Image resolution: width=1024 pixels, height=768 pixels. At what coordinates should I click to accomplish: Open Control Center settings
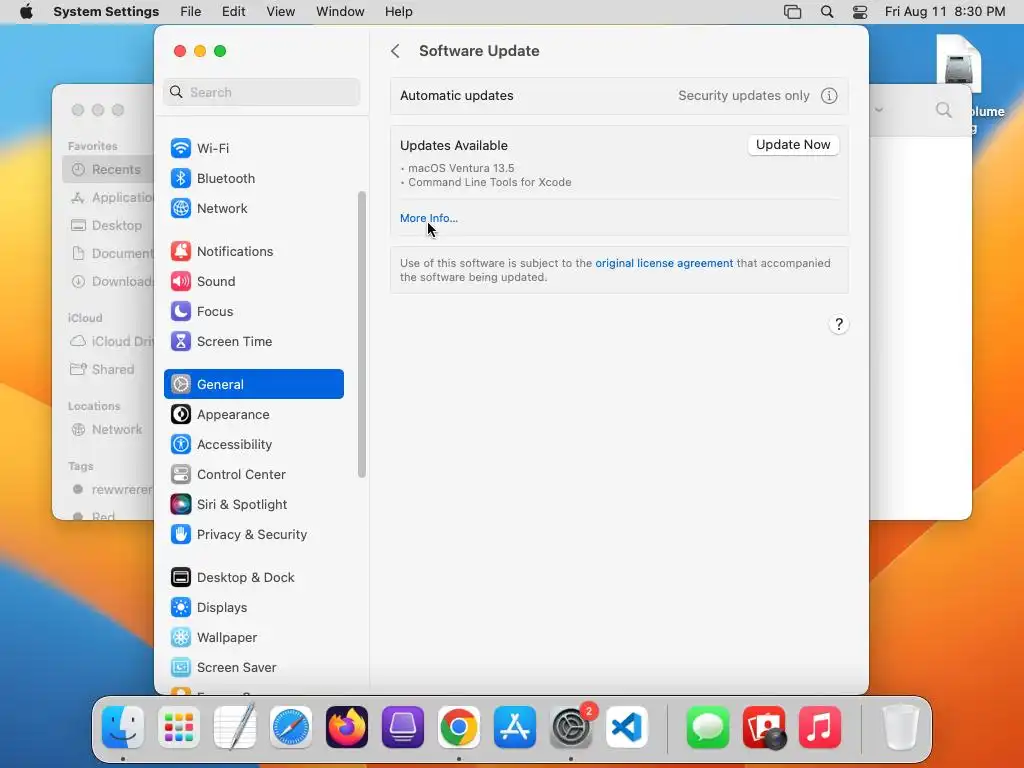[x=253, y=475]
